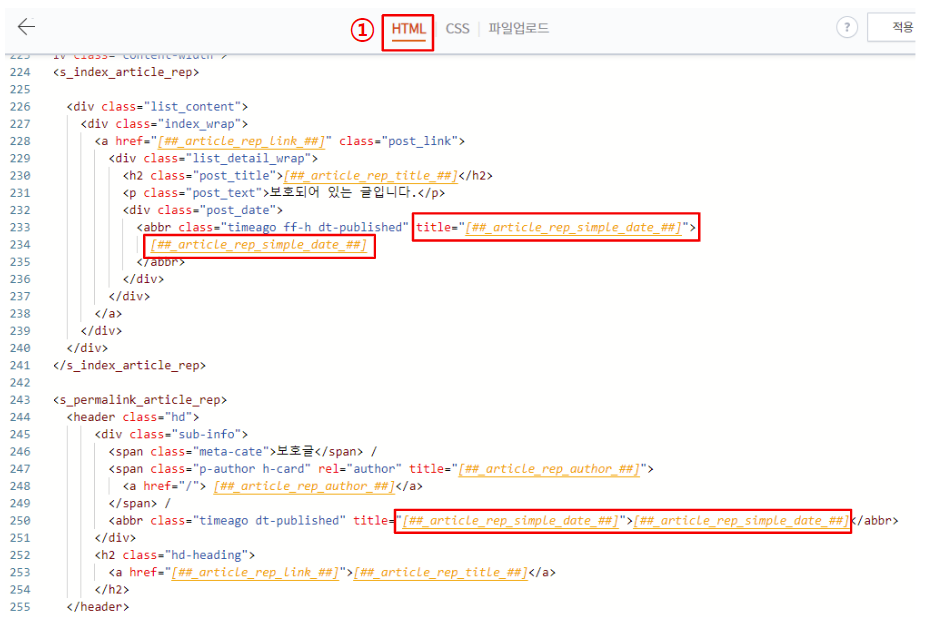The height and width of the screenshot is (621, 926).
Task: Click second [##_article_rep_simple_date_##] on line 250
Action: [741, 521]
